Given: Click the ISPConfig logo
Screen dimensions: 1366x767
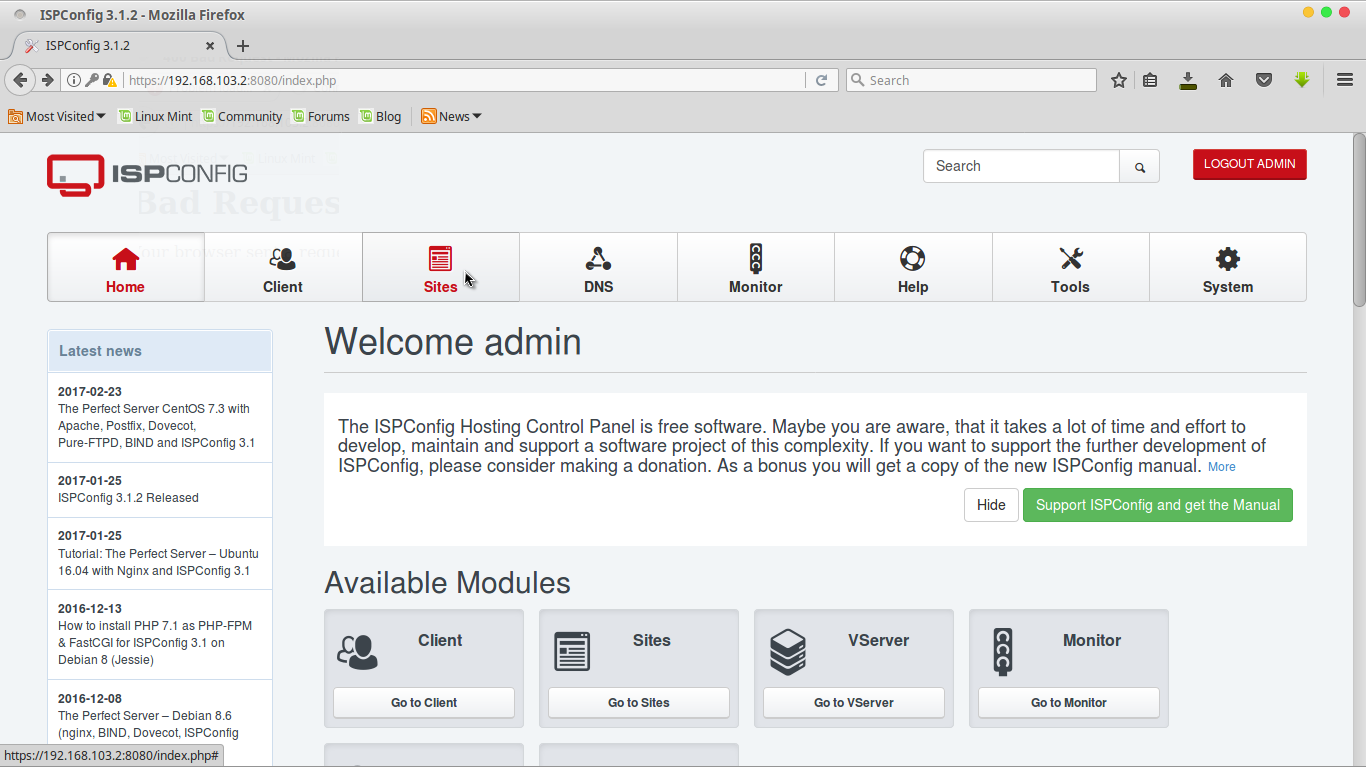Looking at the screenshot, I should click(147, 174).
